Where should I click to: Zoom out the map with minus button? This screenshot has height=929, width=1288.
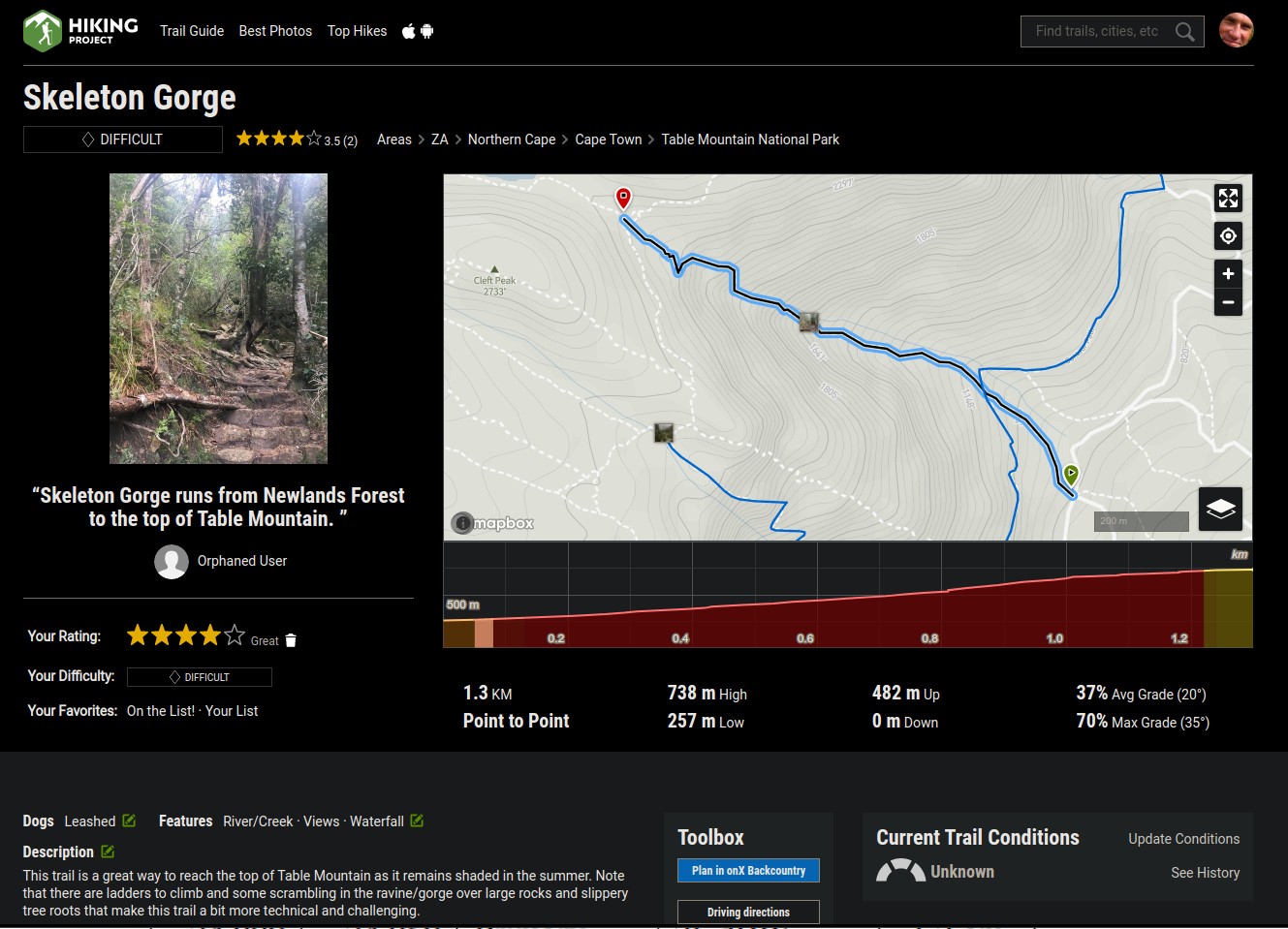(1228, 302)
